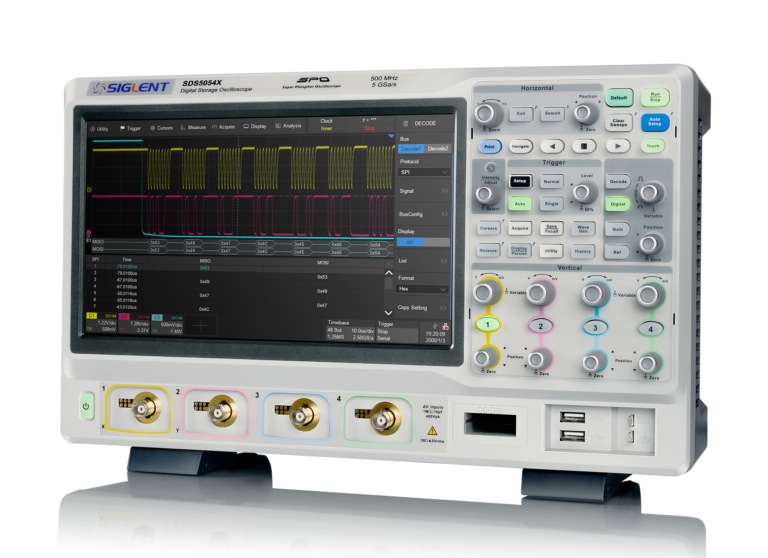Open the Protocol SPI dropdown
This screenshot has height=558, width=768.
coord(424,172)
